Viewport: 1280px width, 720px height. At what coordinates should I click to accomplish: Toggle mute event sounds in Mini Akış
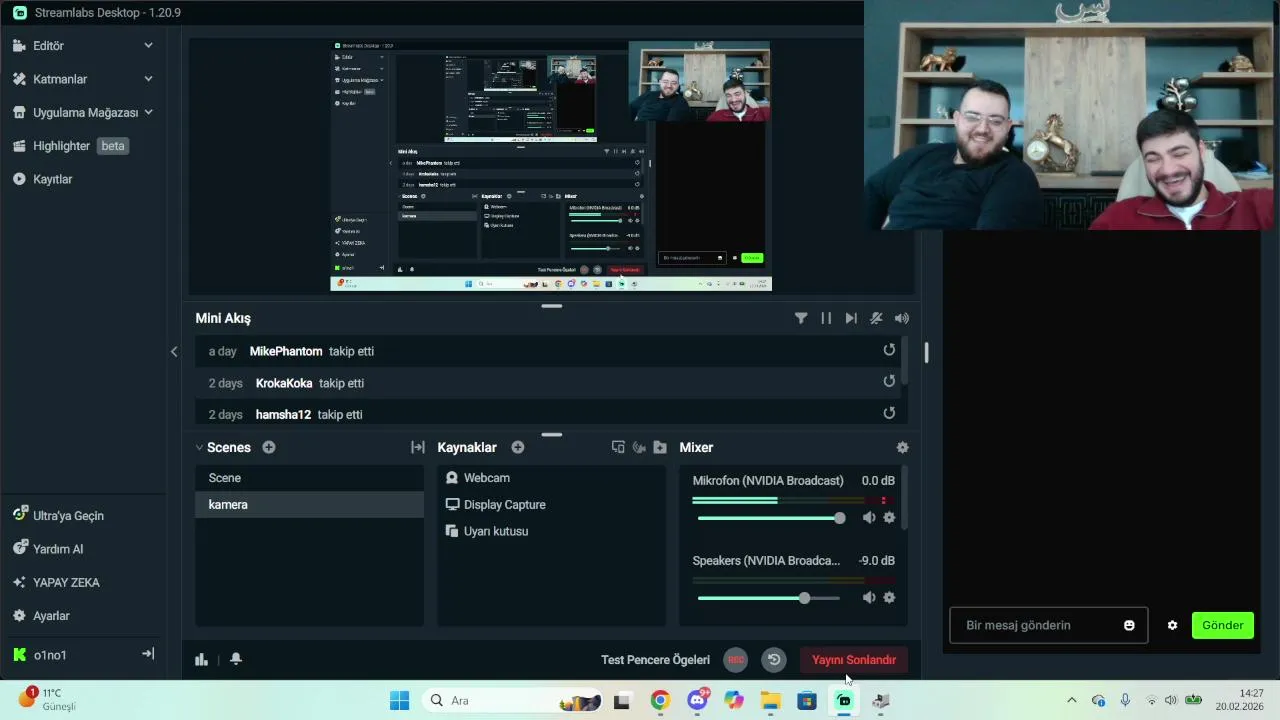[876, 318]
